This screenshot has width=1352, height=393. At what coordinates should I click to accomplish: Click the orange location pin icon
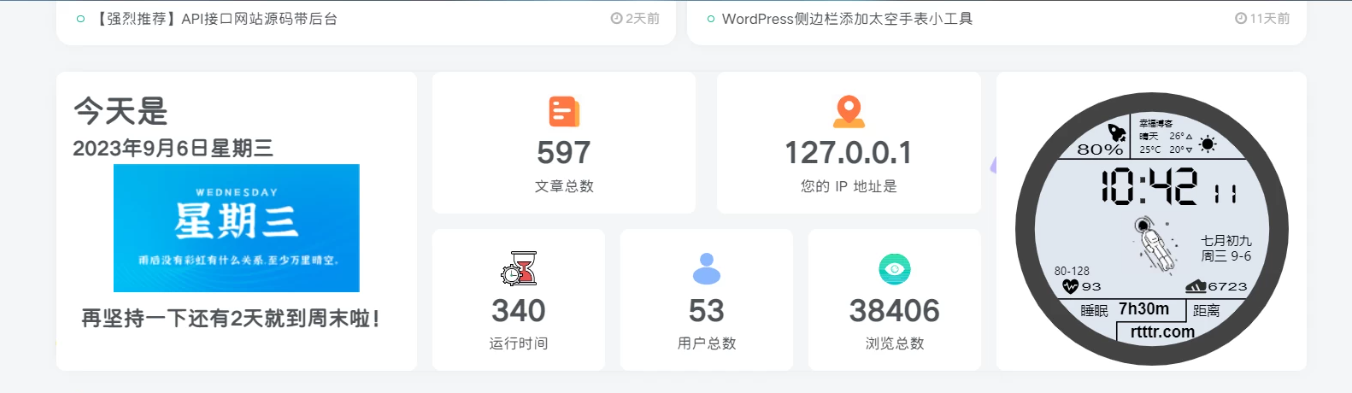point(848,112)
